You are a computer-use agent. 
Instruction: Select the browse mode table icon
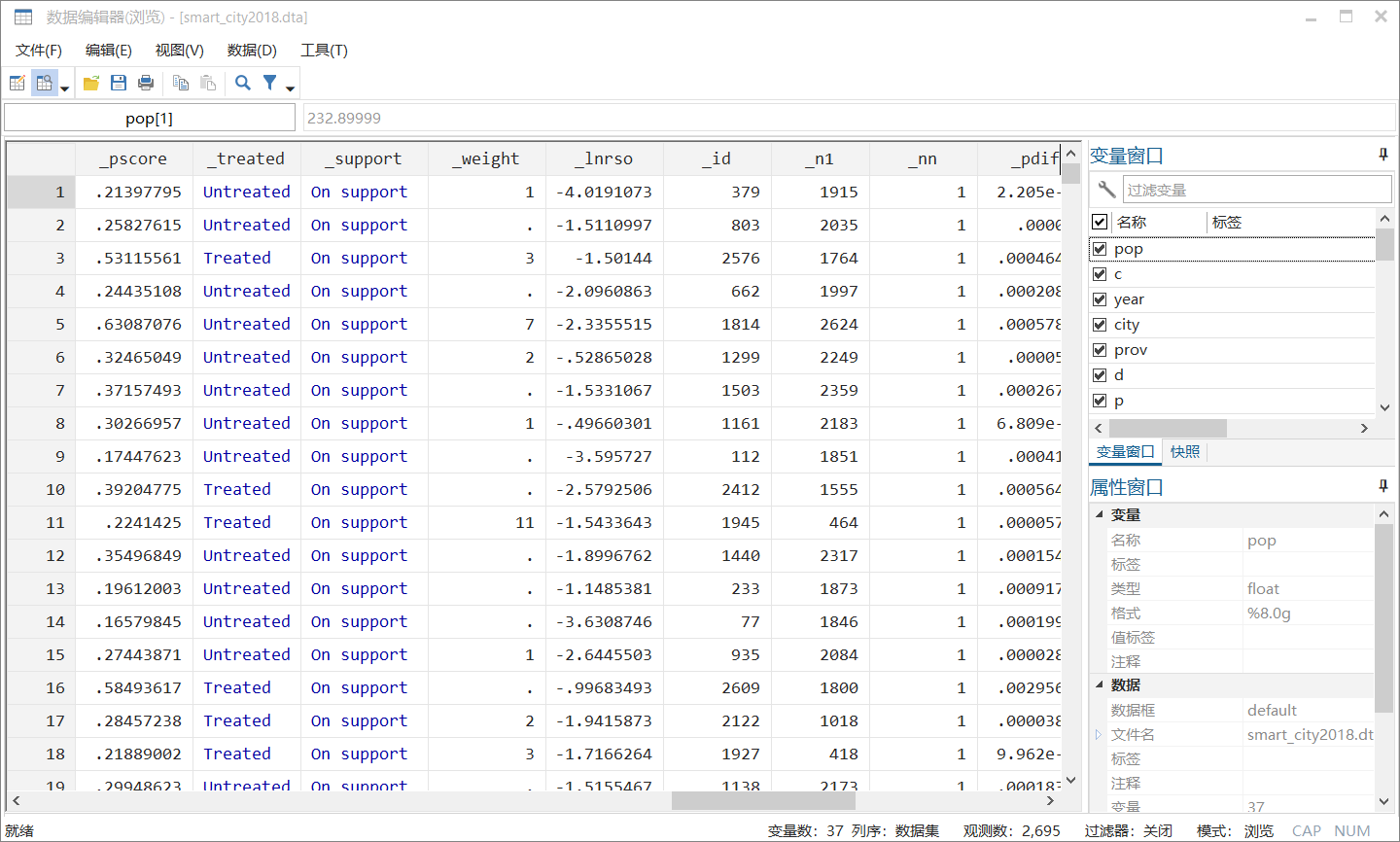point(44,84)
